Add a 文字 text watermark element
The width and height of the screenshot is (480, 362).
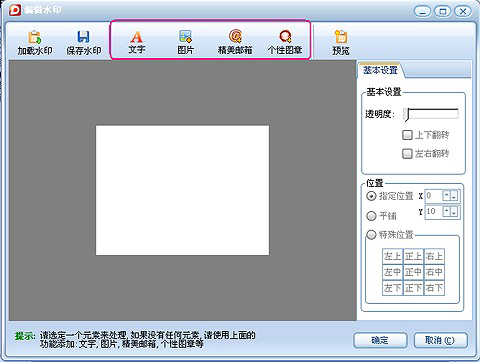click(x=136, y=43)
